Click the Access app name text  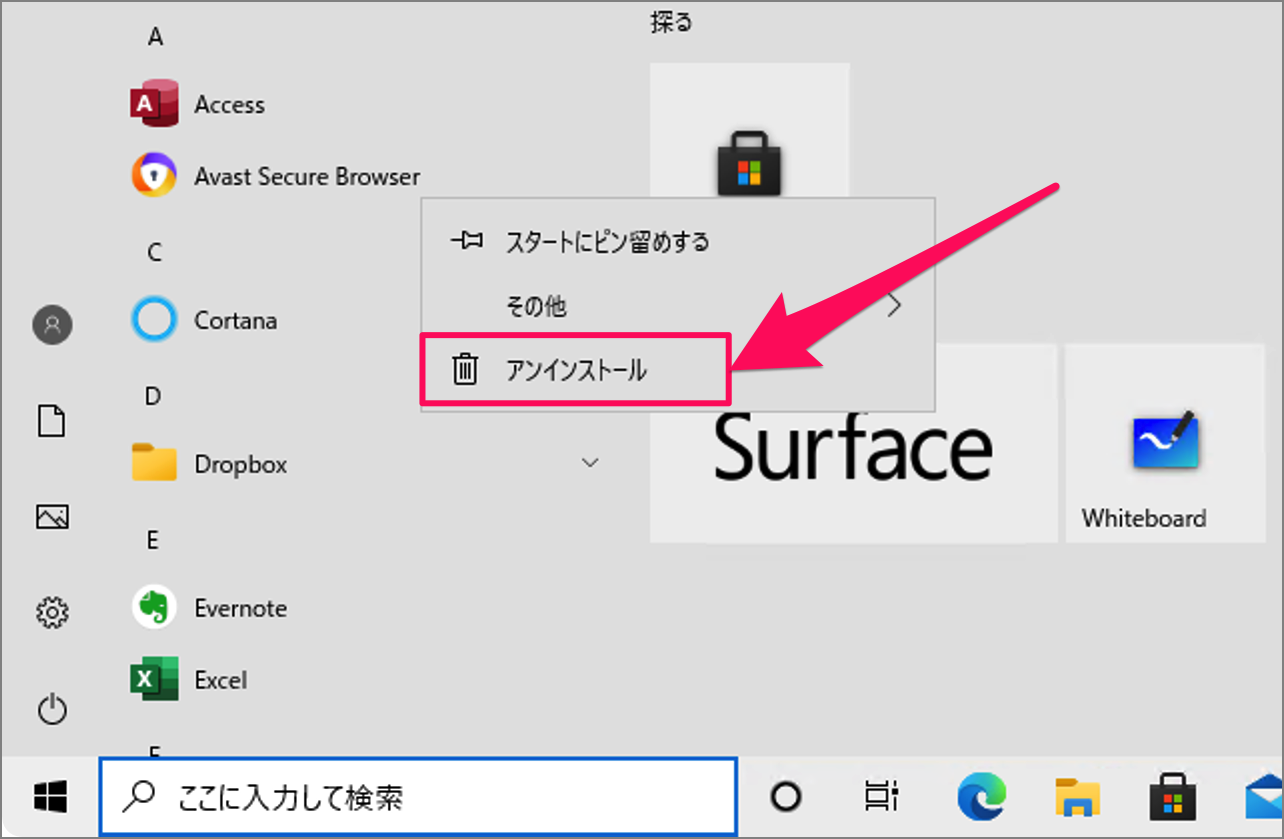coord(230,104)
